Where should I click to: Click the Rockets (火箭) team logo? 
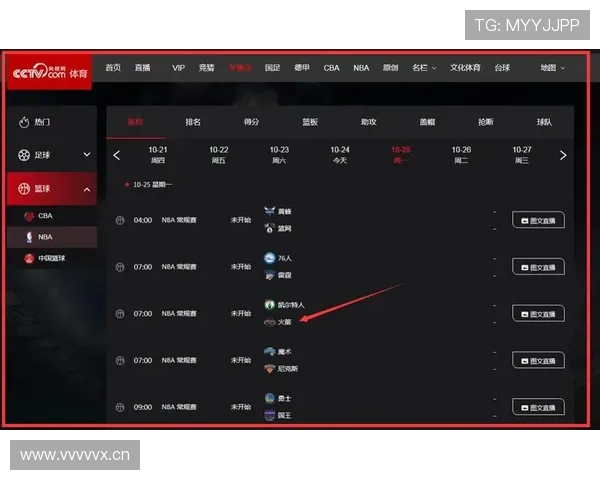[x=269, y=322]
